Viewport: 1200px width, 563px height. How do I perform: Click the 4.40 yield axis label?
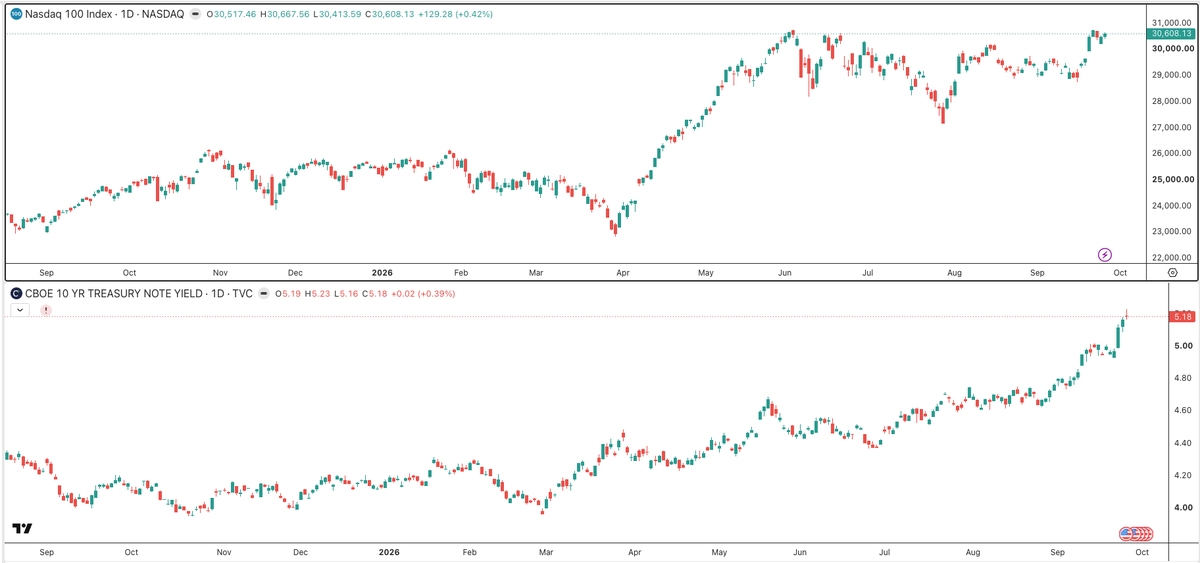click(1183, 442)
